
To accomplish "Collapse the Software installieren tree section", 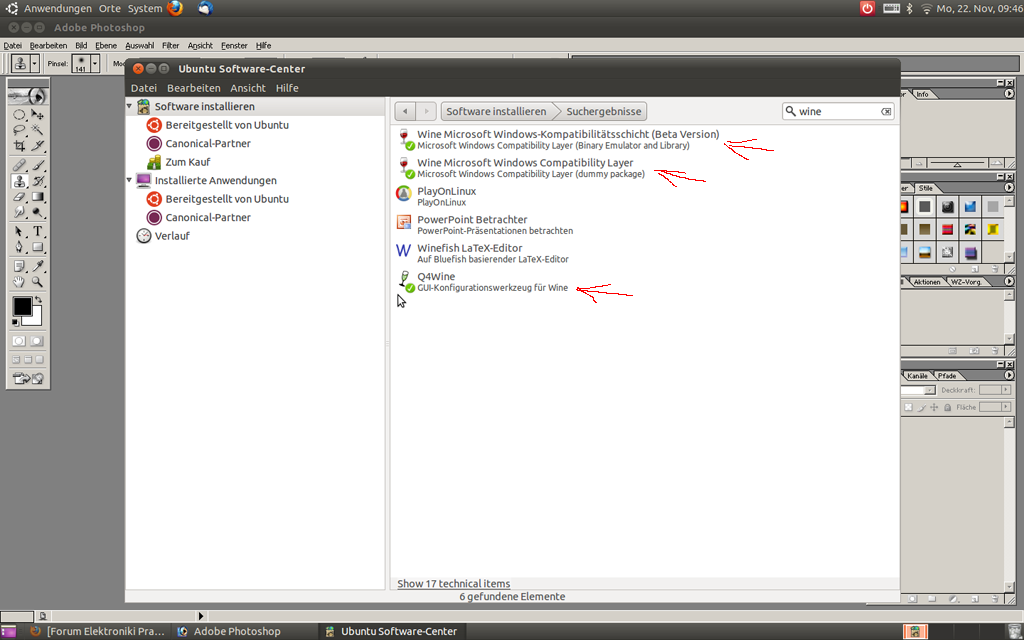I will click(130, 106).
